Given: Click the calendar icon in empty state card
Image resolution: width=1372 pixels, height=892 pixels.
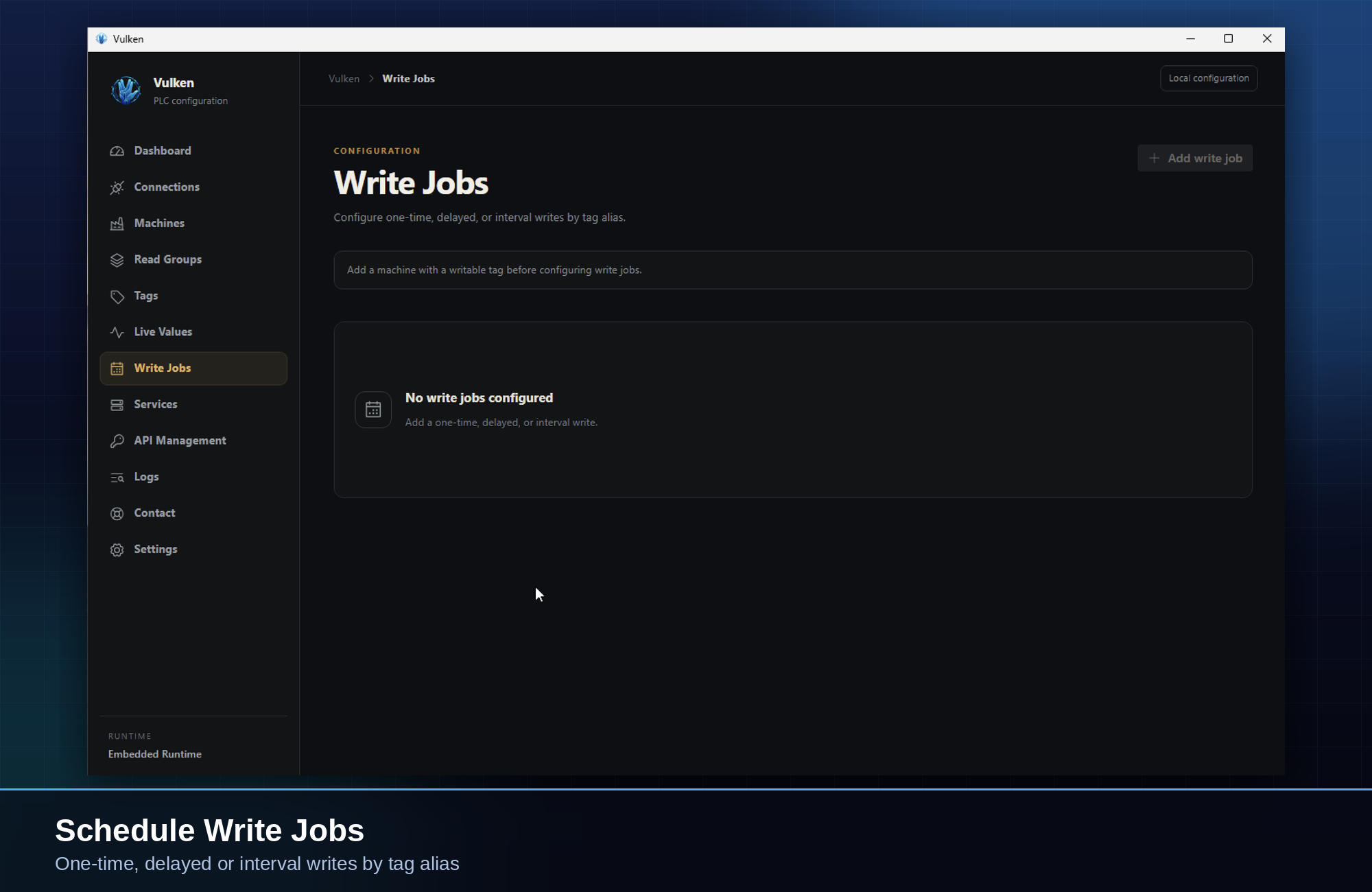Looking at the screenshot, I should [373, 410].
